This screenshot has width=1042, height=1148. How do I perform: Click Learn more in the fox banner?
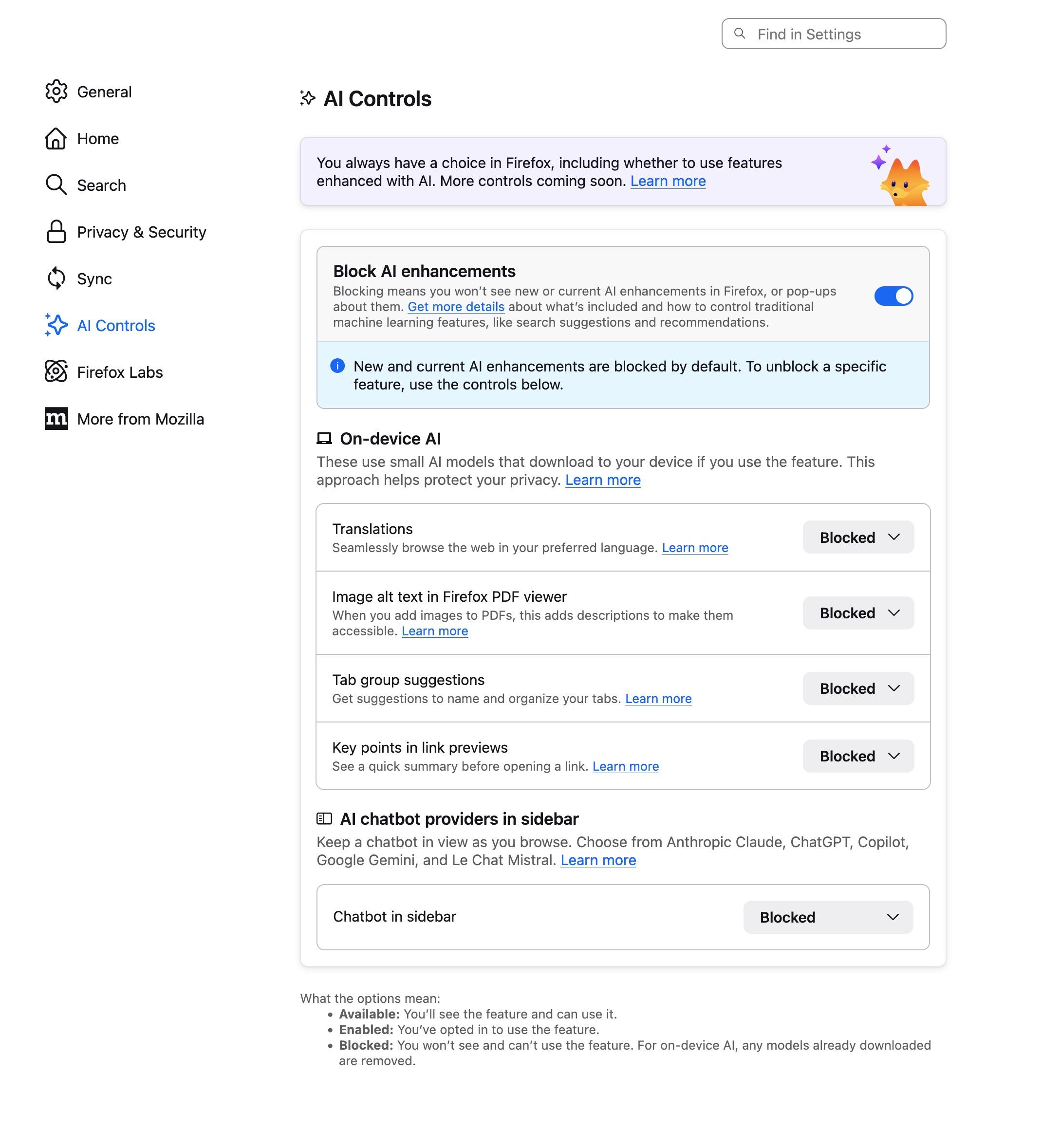coord(668,181)
